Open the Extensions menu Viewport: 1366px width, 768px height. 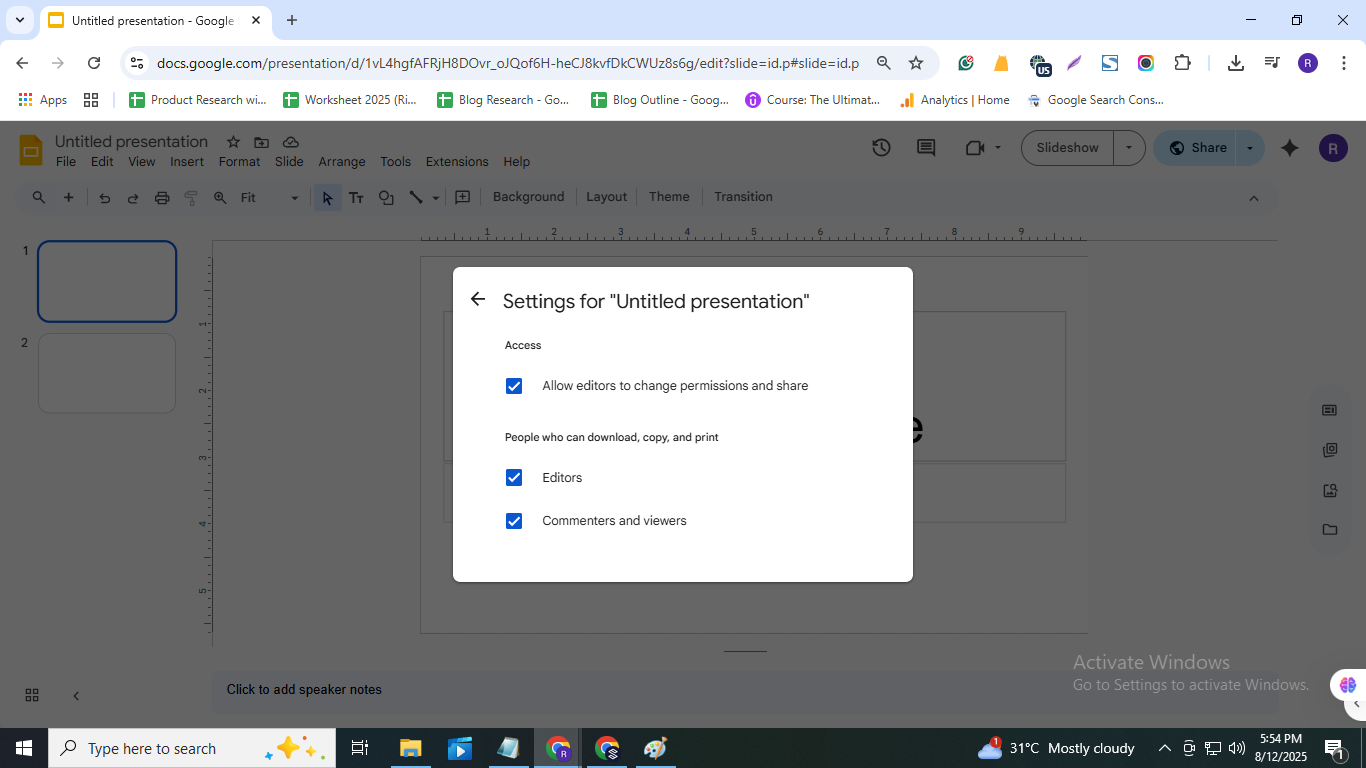tap(457, 162)
